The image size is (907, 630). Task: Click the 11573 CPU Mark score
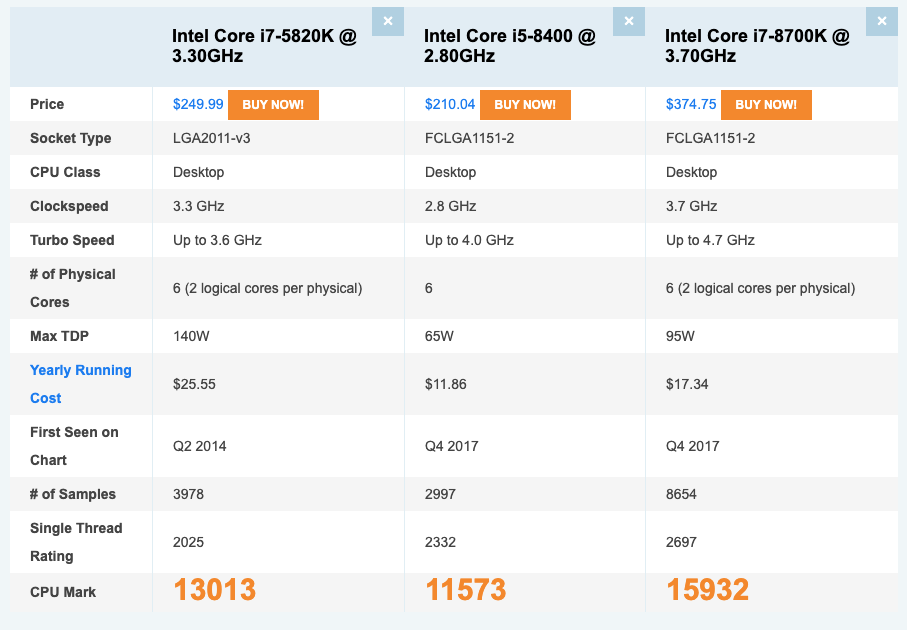(466, 590)
